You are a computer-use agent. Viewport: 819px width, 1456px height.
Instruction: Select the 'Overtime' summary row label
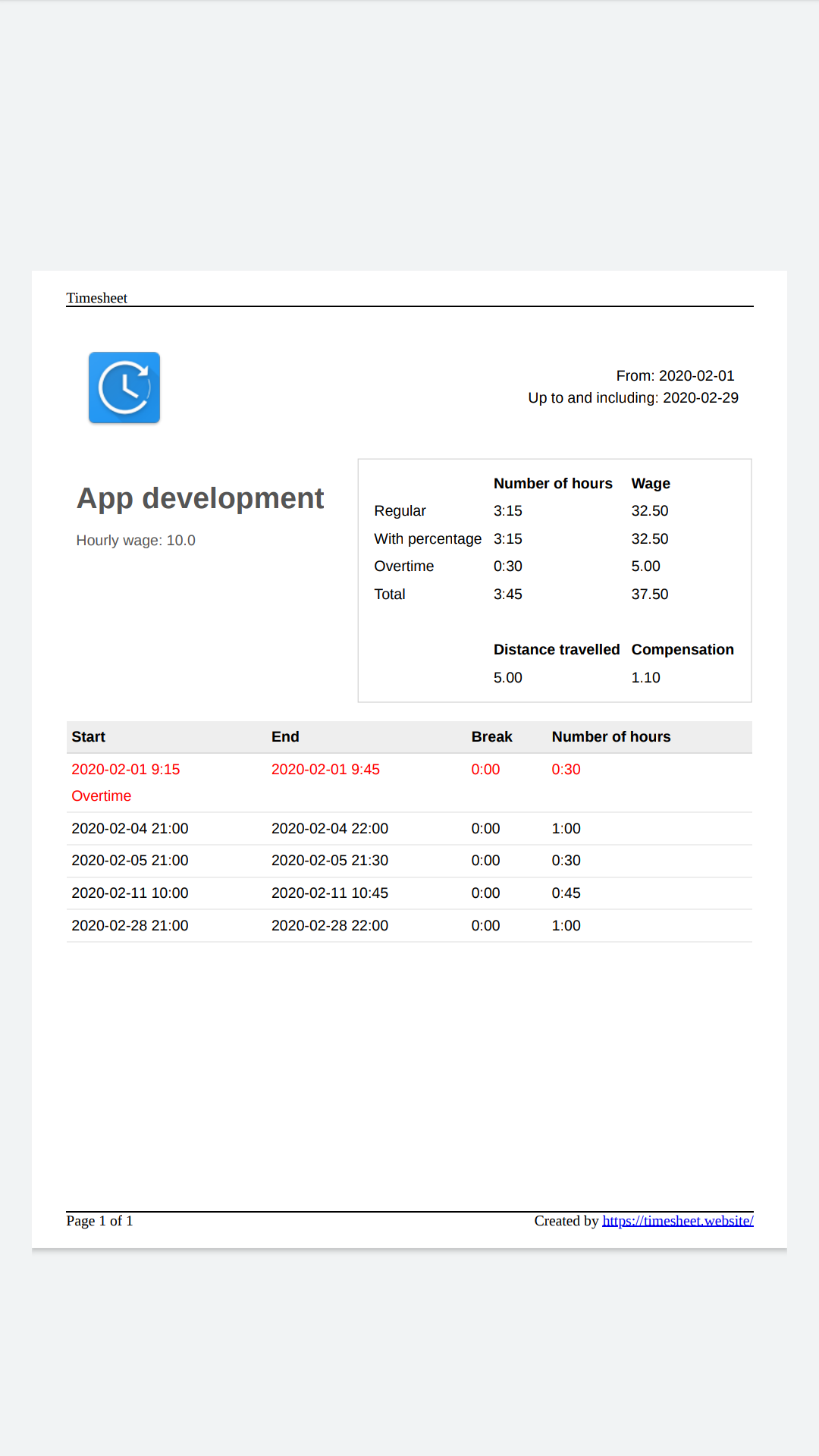point(403,566)
